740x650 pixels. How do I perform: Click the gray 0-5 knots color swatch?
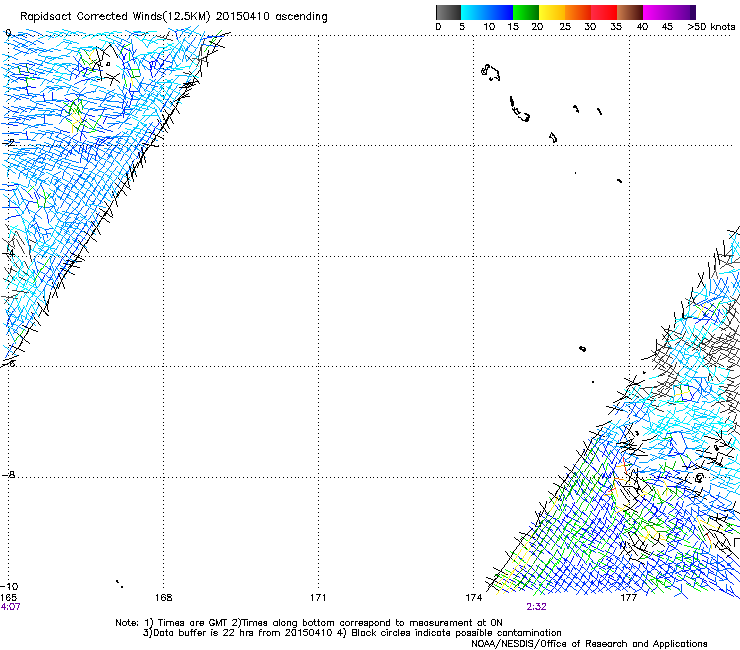click(x=448, y=12)
